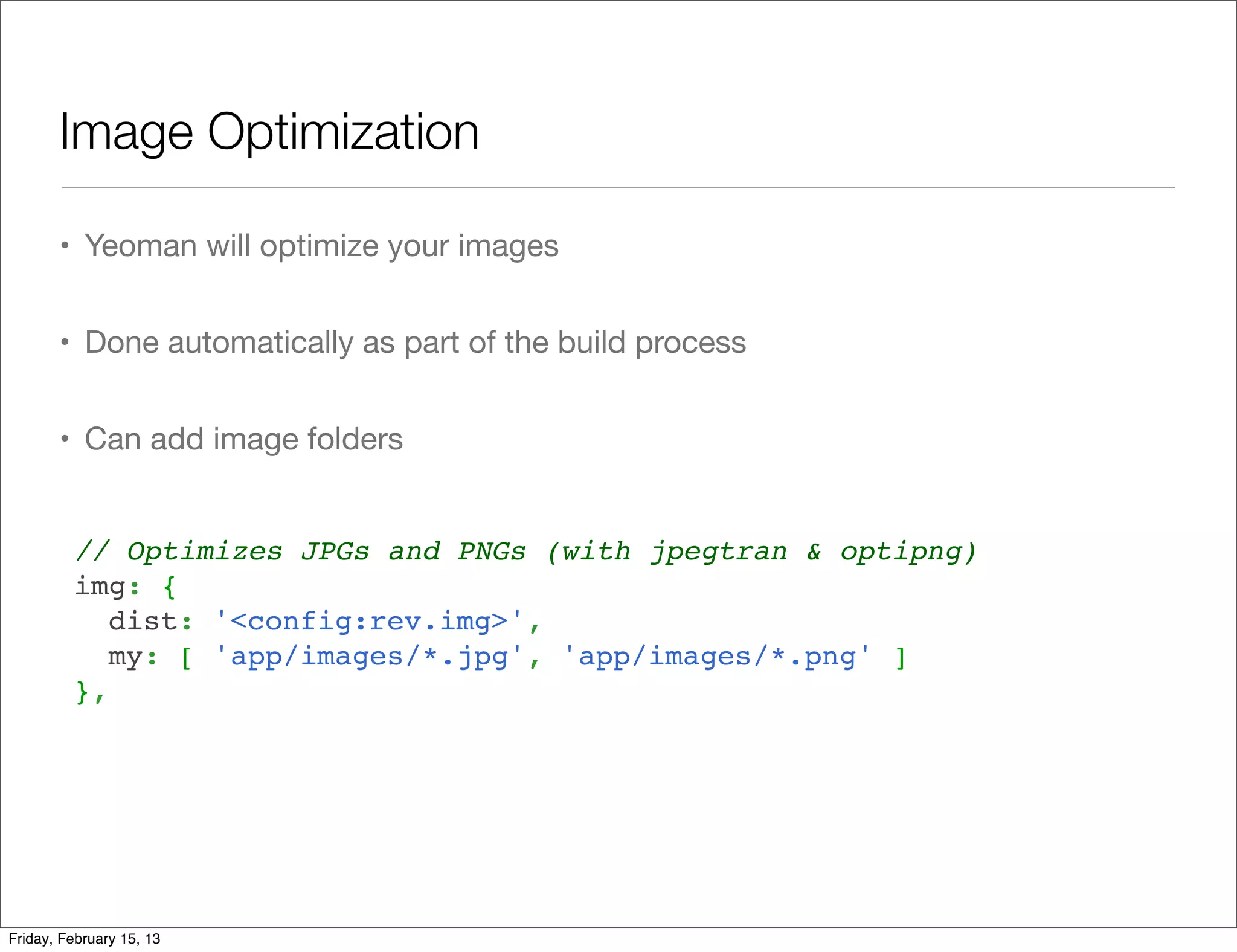
Task: Click the string 'app/images/*.png'
Action: (716, 657)
